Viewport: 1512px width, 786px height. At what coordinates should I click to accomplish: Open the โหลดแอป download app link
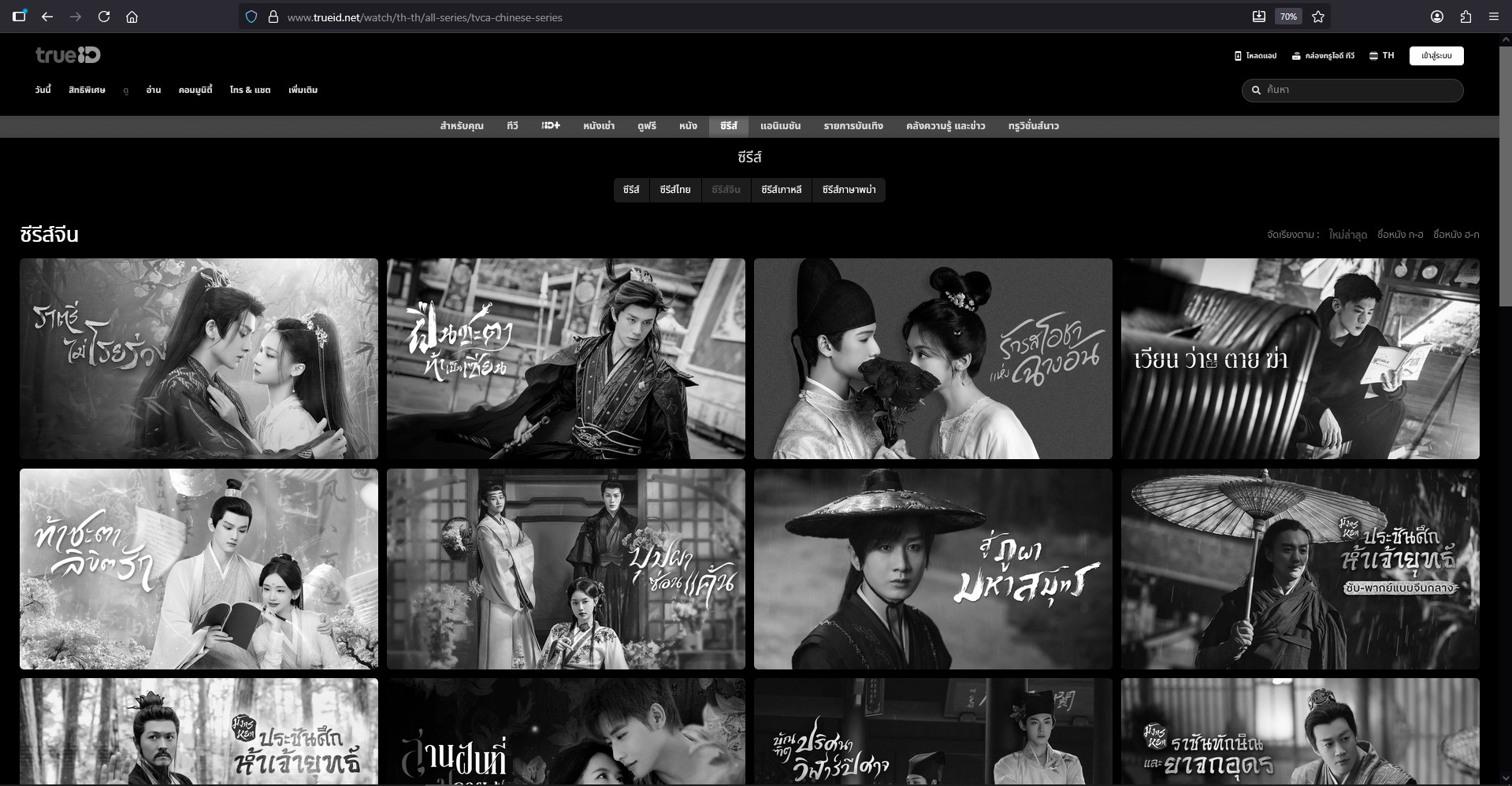(x=1256, y=56)
